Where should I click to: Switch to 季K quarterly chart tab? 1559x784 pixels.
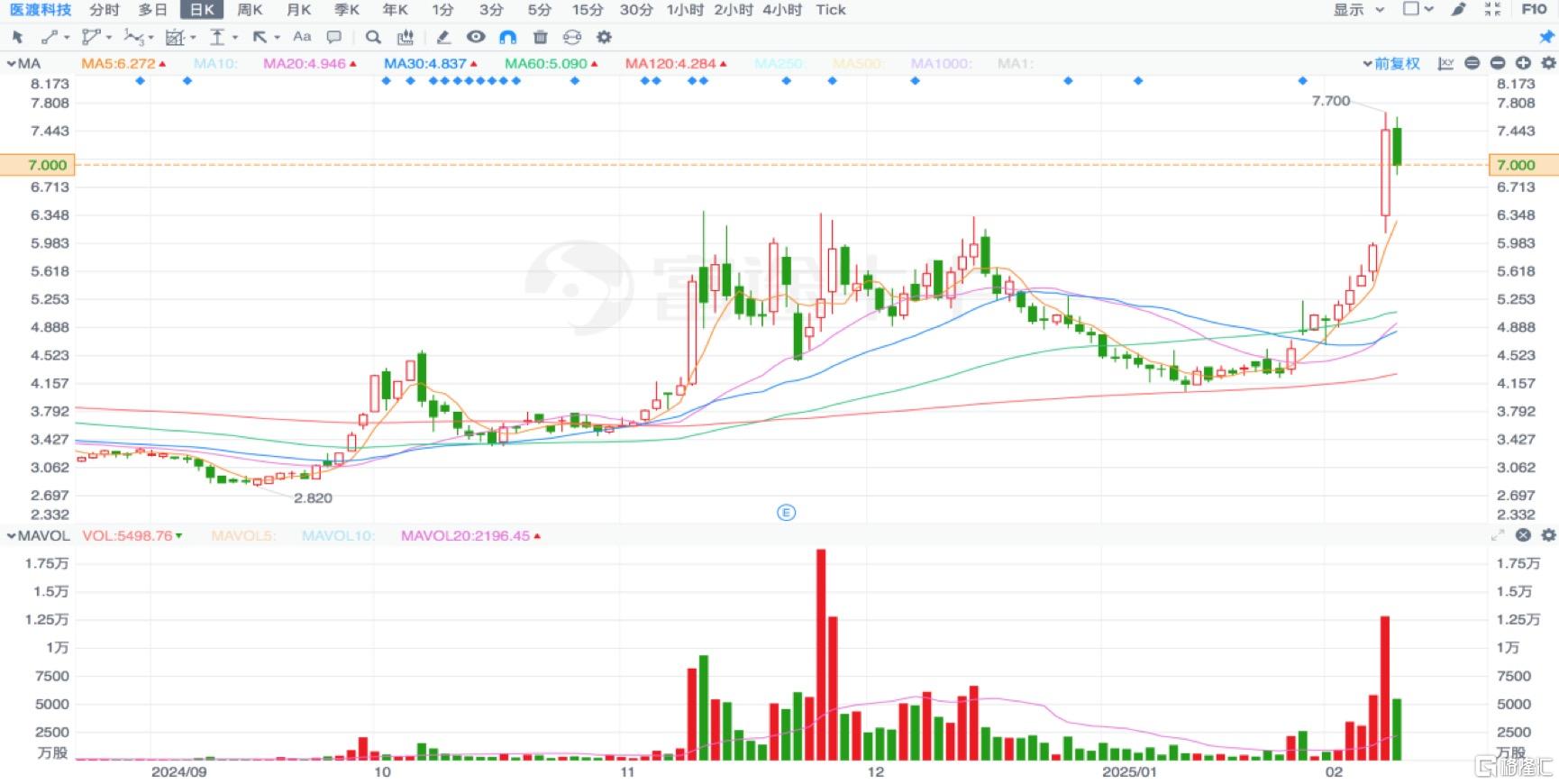[x=347, y=9]
